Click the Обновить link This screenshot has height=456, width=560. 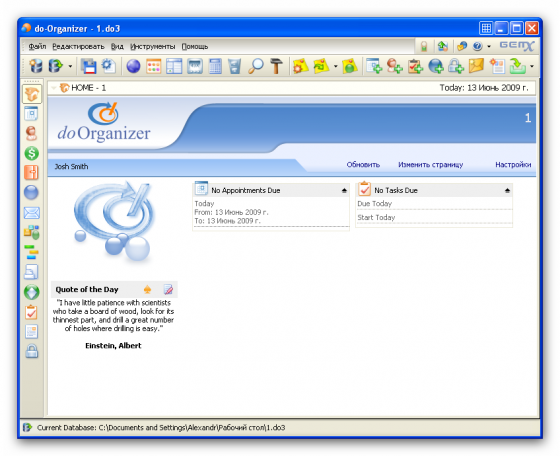point(363,165)
